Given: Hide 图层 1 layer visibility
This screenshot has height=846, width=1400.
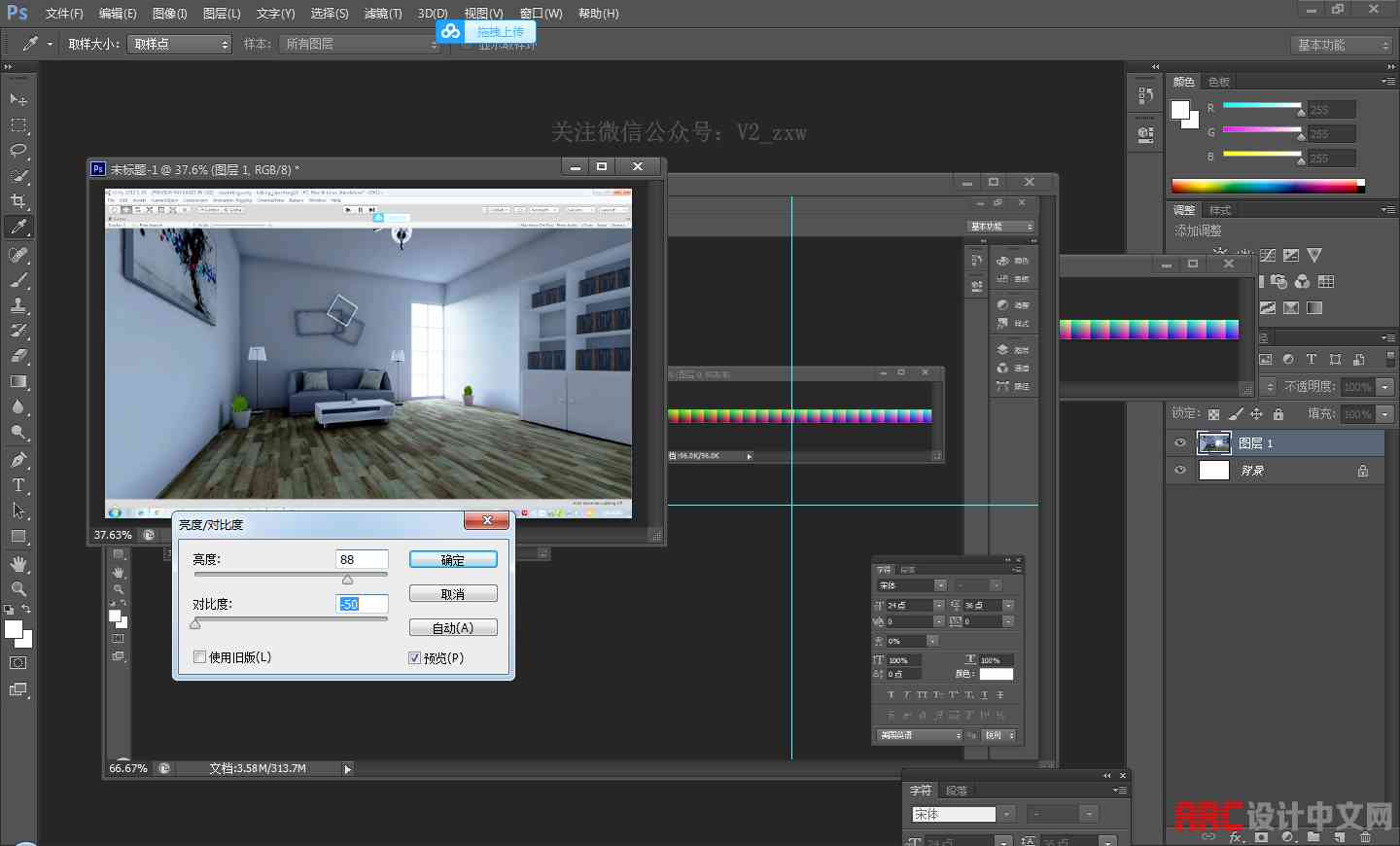Looking at the screenshot, I should 1180,443.
